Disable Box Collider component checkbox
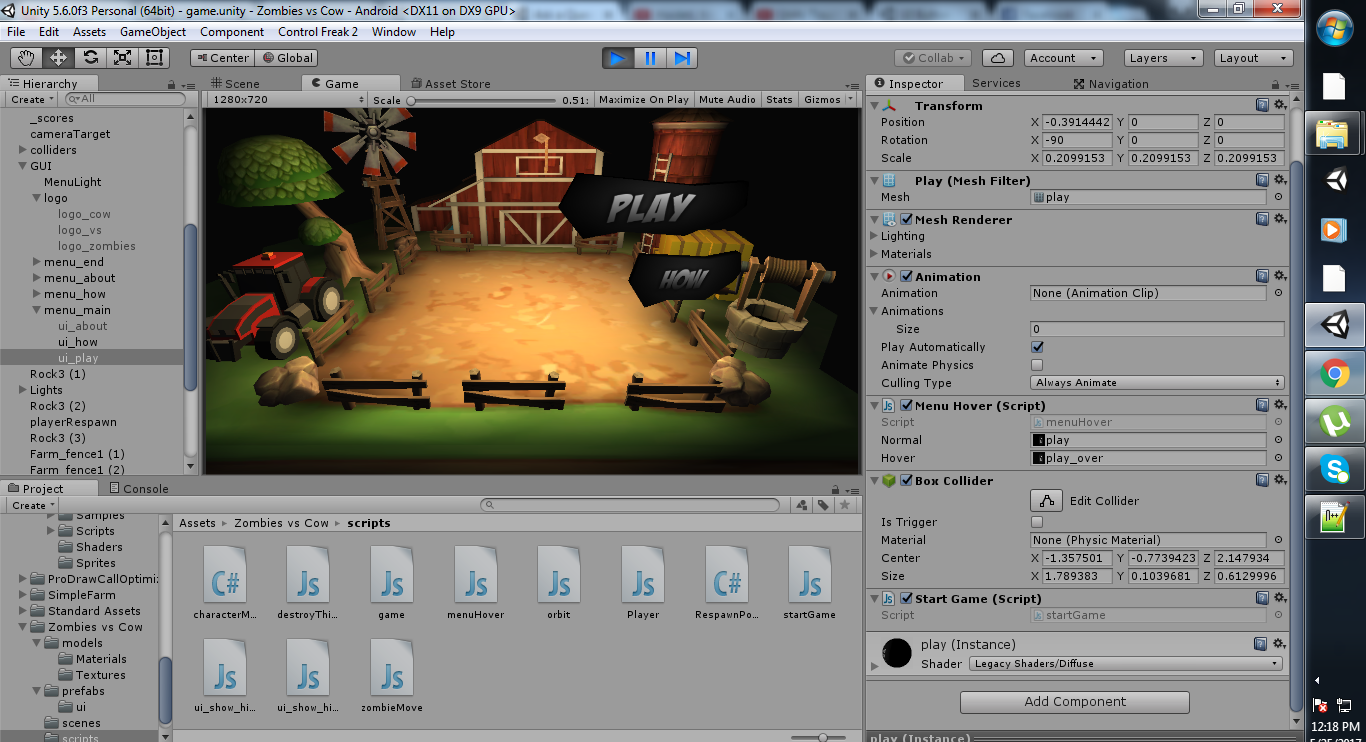Screen dimensions: 1366x742 tap(906, 480)
